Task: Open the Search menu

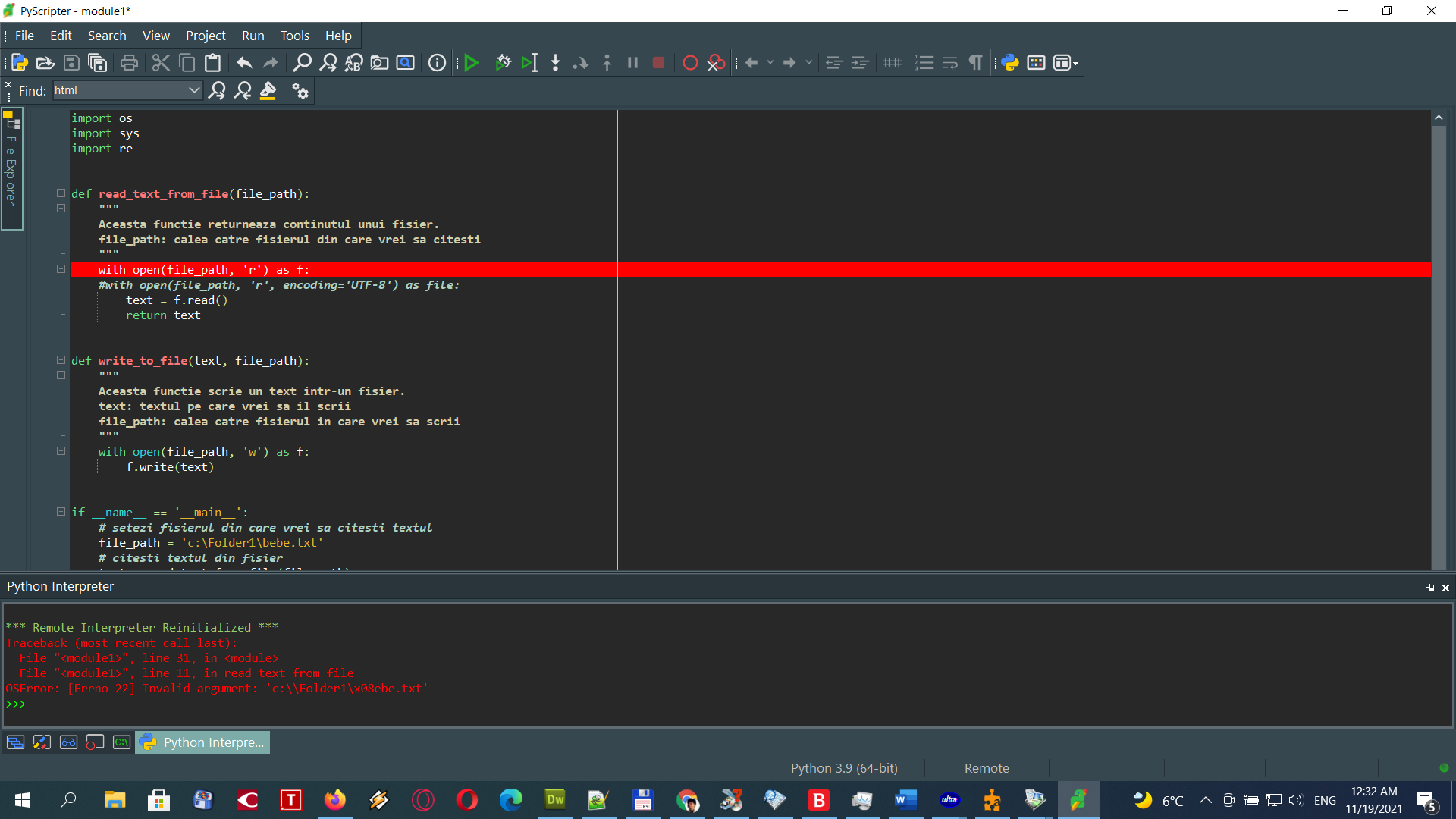Action: tap(107, 36)
